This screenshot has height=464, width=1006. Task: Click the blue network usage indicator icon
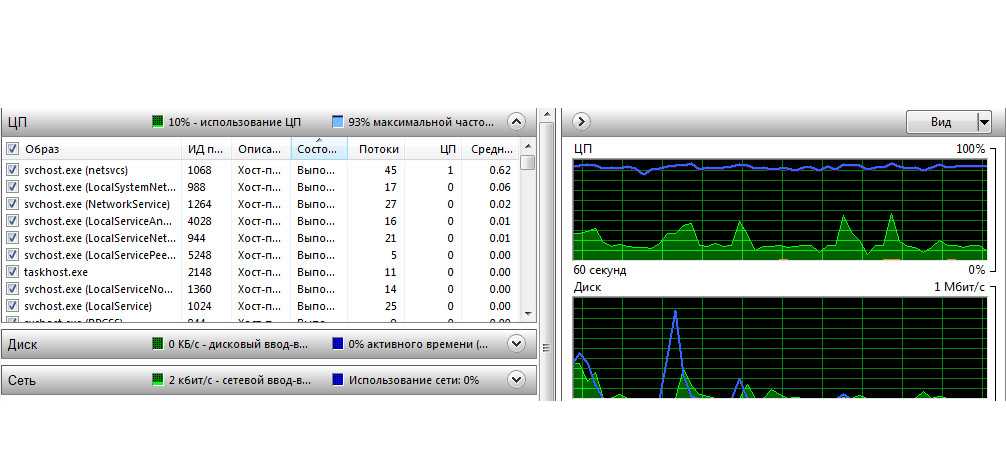point(338,380)
